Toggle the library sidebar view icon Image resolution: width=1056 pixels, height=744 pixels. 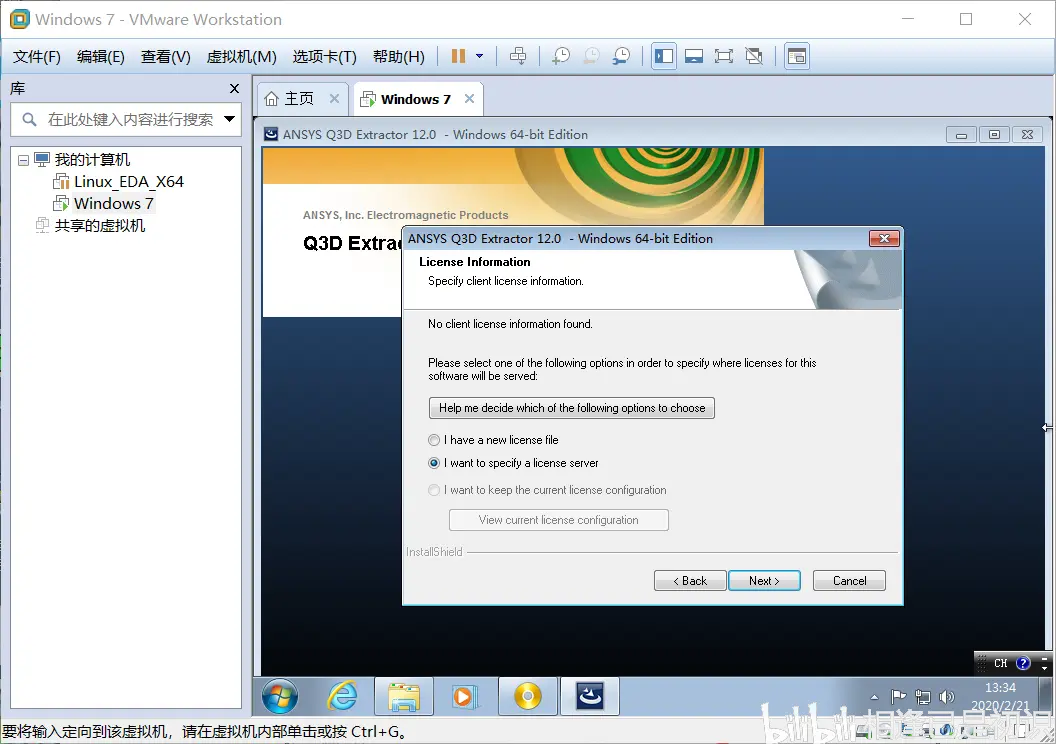click(x=664, y=56)
